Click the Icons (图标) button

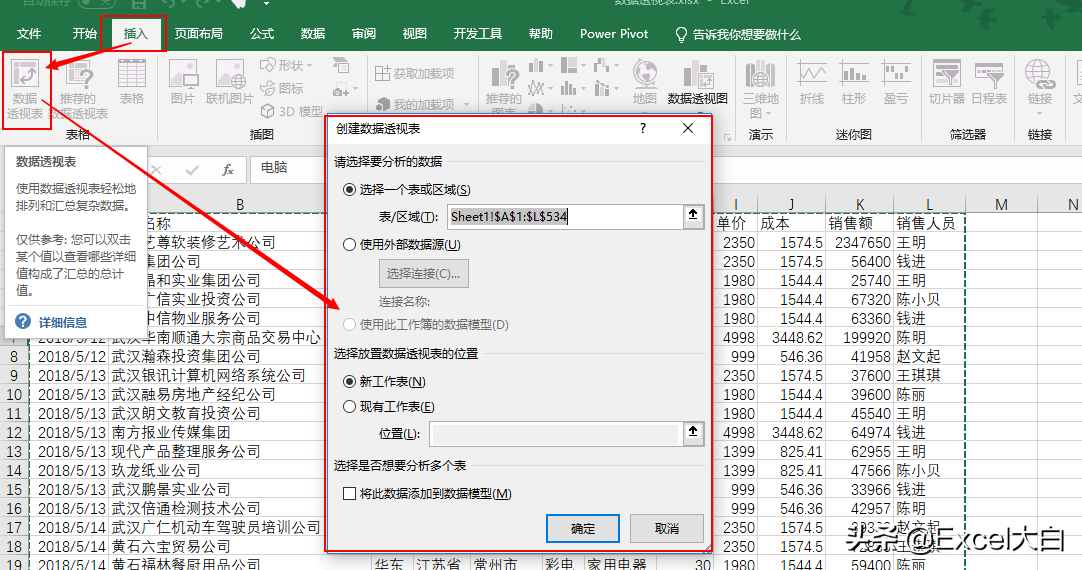pyautogui.click(x=282, y=88)
